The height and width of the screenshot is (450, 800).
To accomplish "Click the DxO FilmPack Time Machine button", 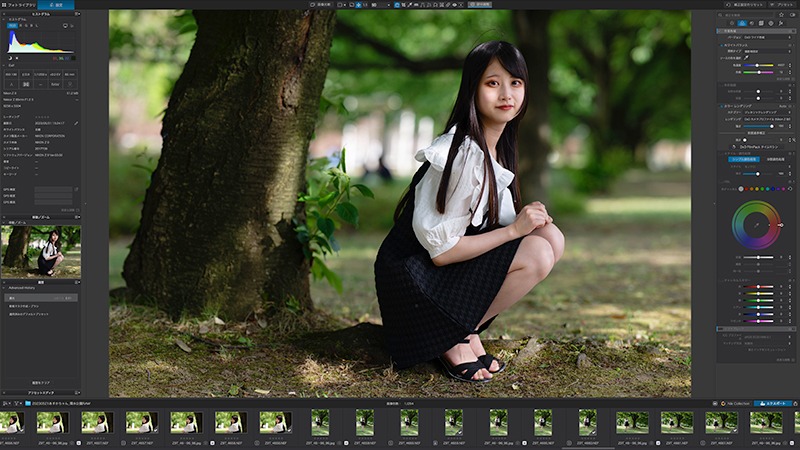I will point(759,146).
